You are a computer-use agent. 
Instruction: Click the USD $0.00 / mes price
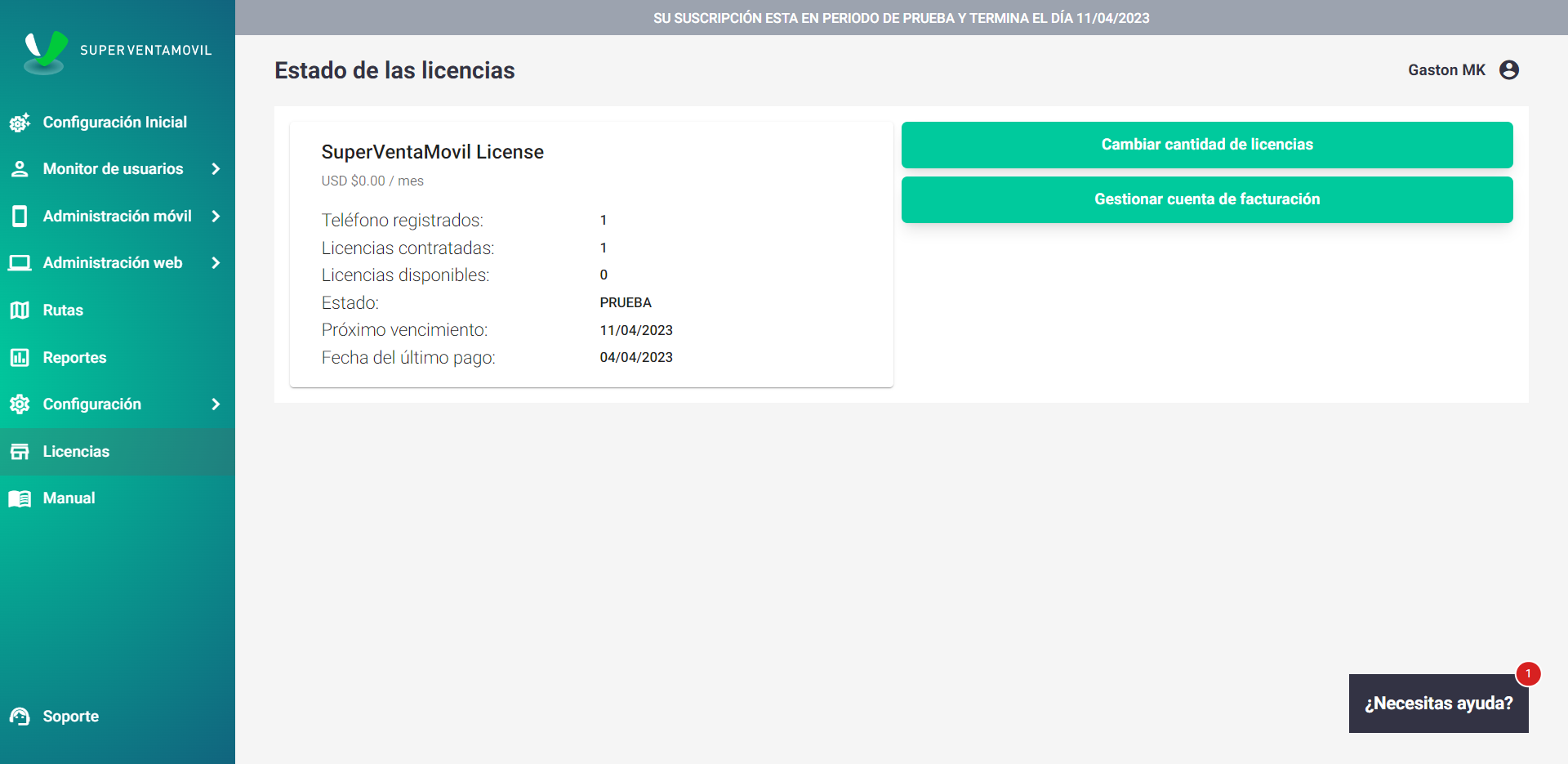pos(372,181)
